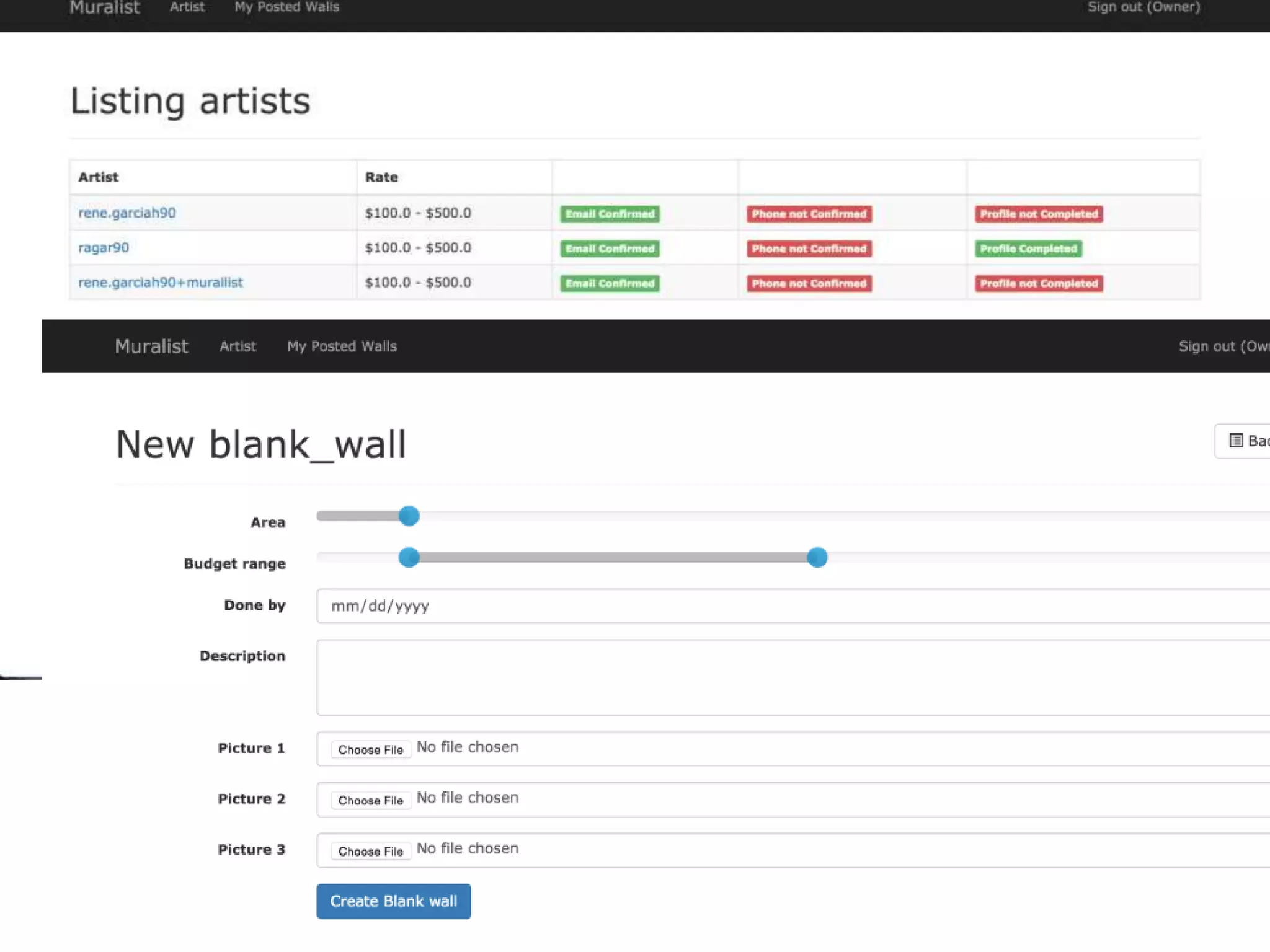Click the Back button list icon

coord(1236,441)
